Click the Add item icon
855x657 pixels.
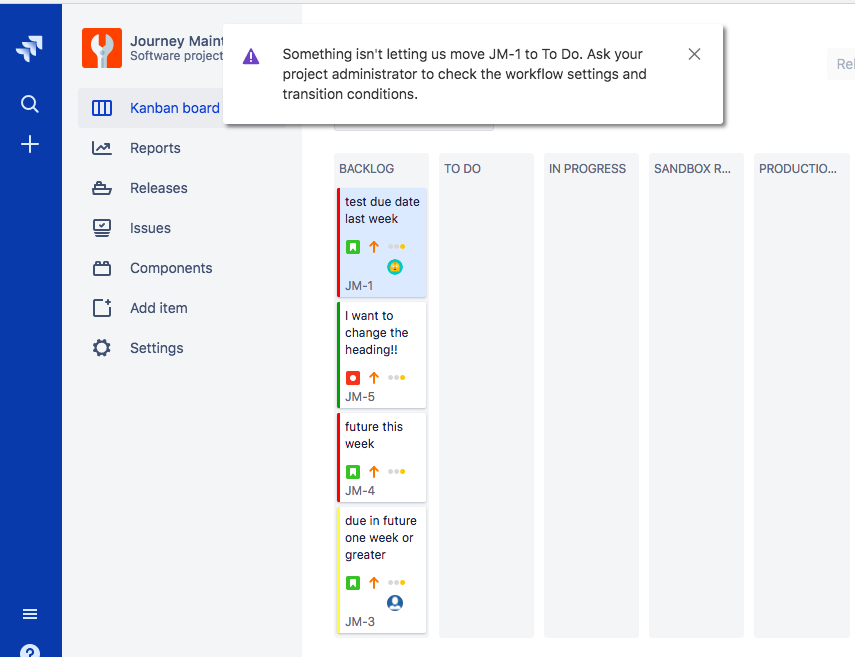102,308
